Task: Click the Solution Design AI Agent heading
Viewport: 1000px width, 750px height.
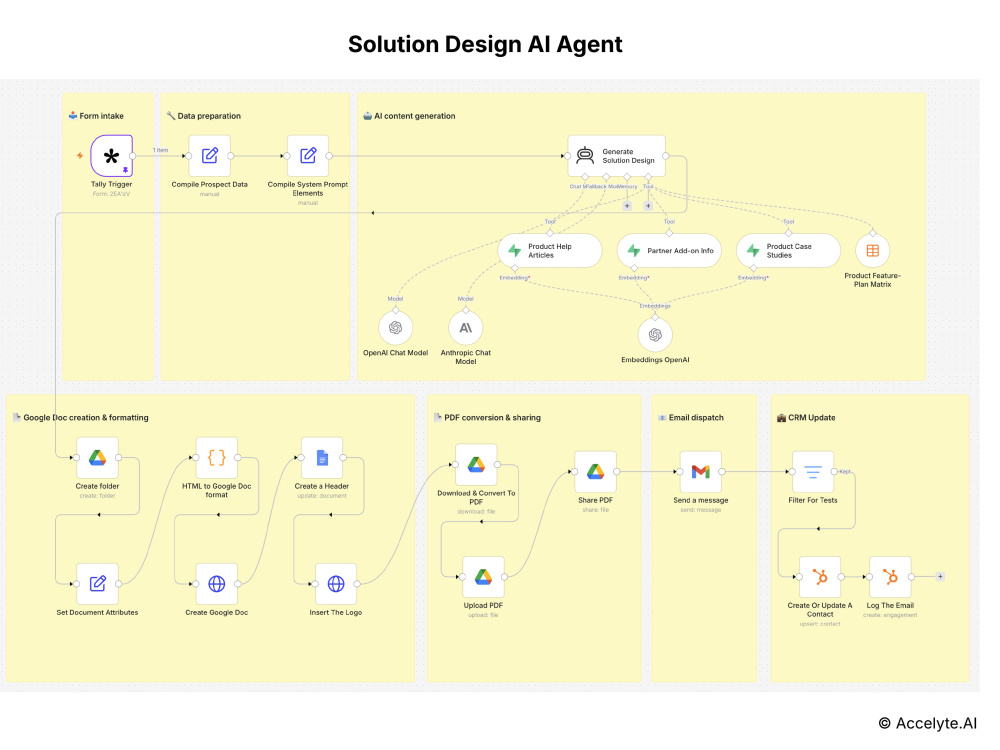Action: [485, 44]
